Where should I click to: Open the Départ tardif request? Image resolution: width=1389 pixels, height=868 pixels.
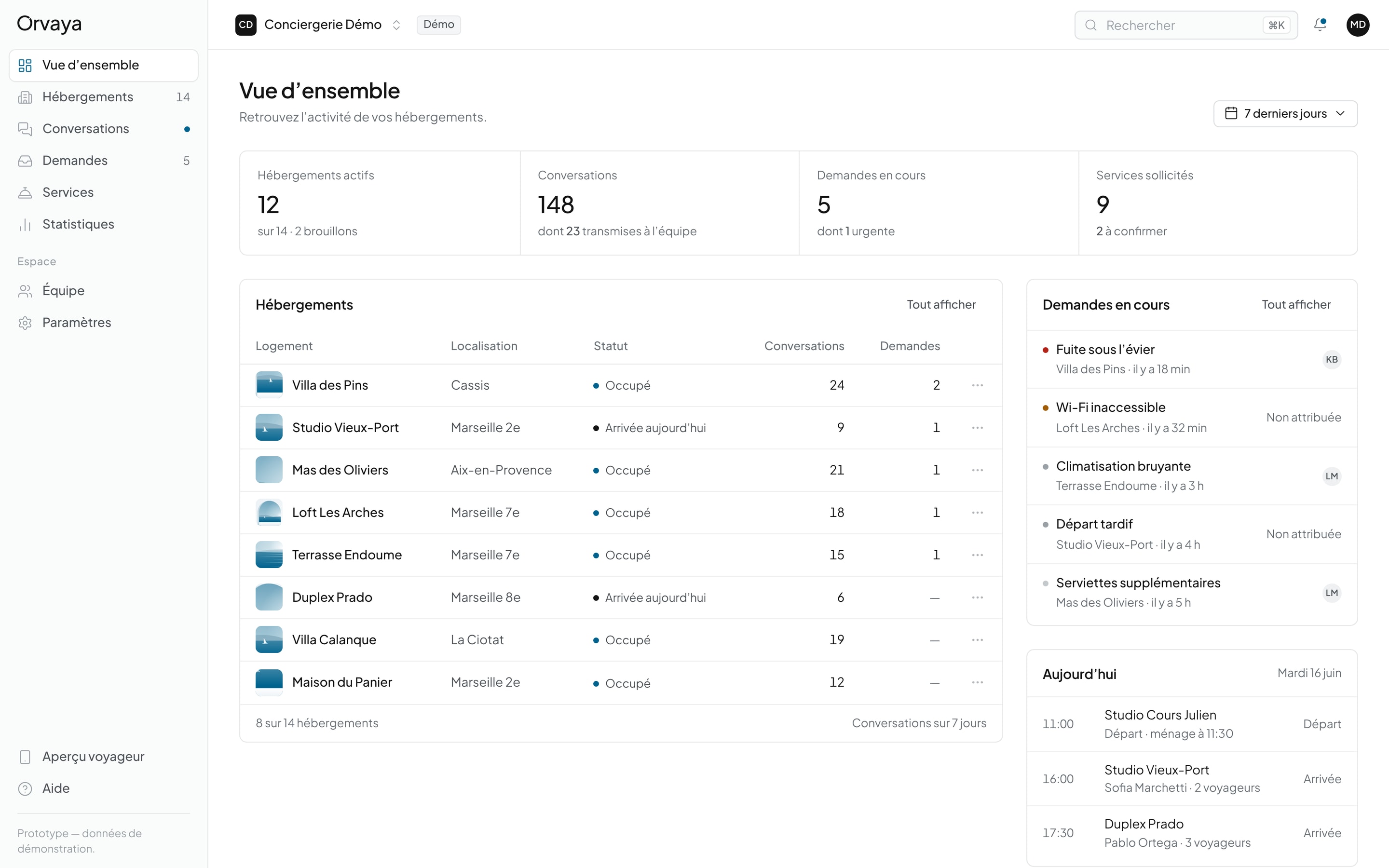click(x=1192, y=534)
